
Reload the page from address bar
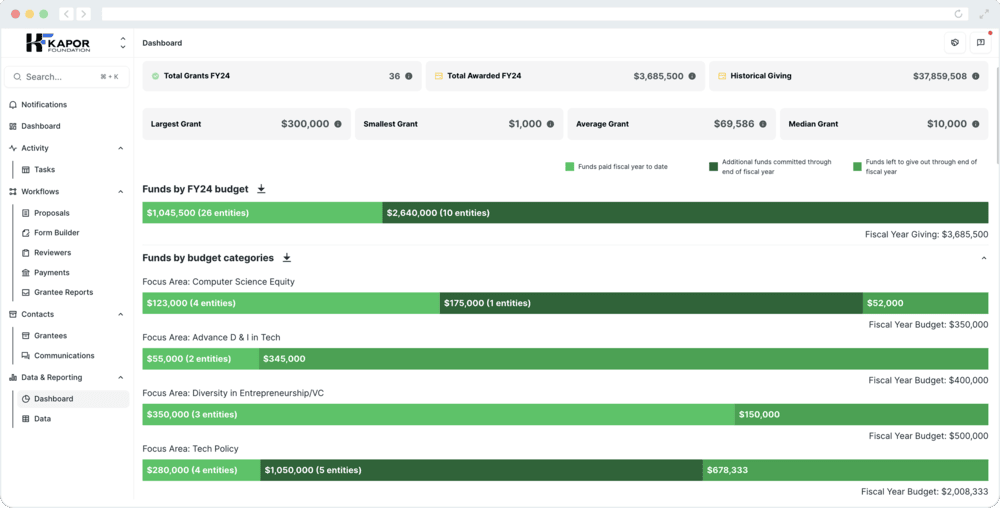[x=958, y=14]
